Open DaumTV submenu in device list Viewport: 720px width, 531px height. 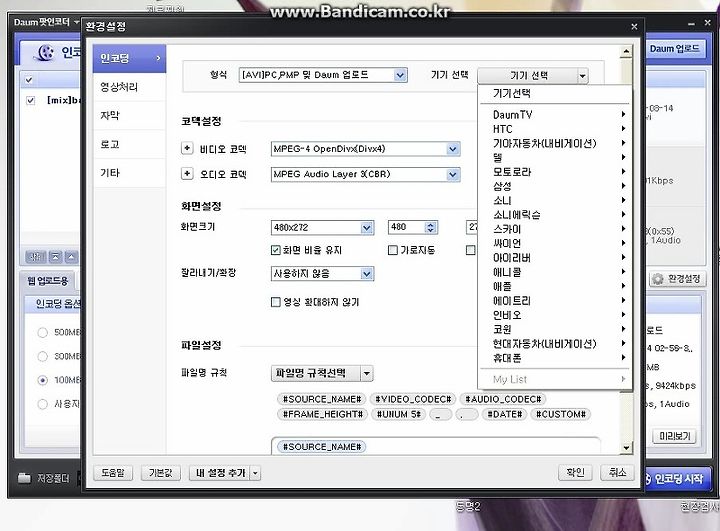(555, 114)
